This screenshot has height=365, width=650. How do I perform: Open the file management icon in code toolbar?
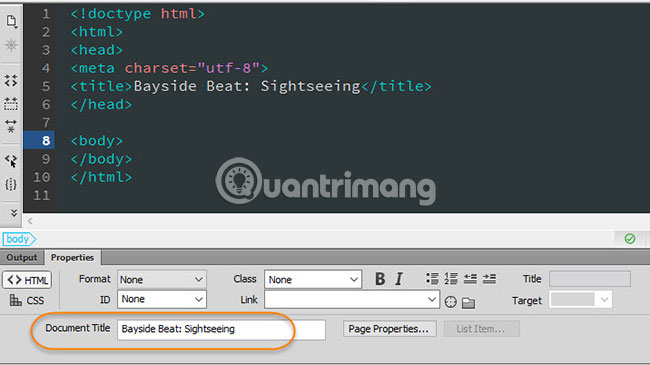click(11, 21)
